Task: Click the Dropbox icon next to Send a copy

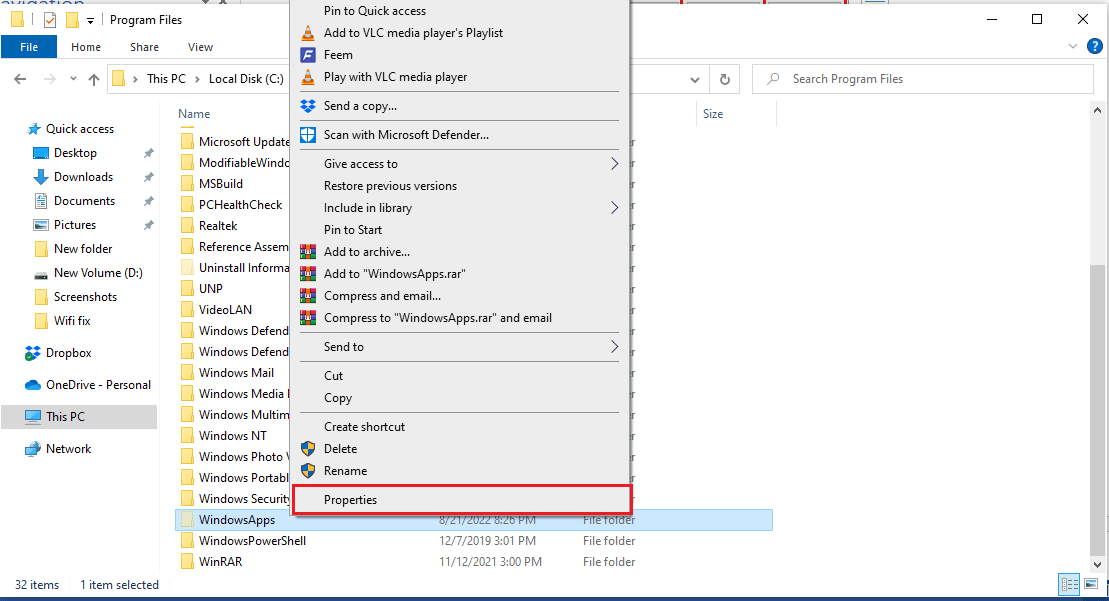Action: [308, 106]
